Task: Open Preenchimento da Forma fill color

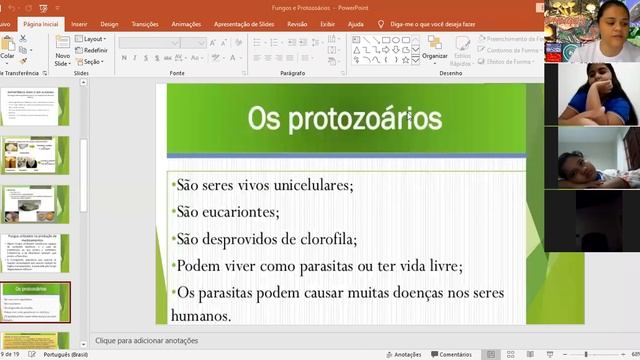Action: click(511, 39)
